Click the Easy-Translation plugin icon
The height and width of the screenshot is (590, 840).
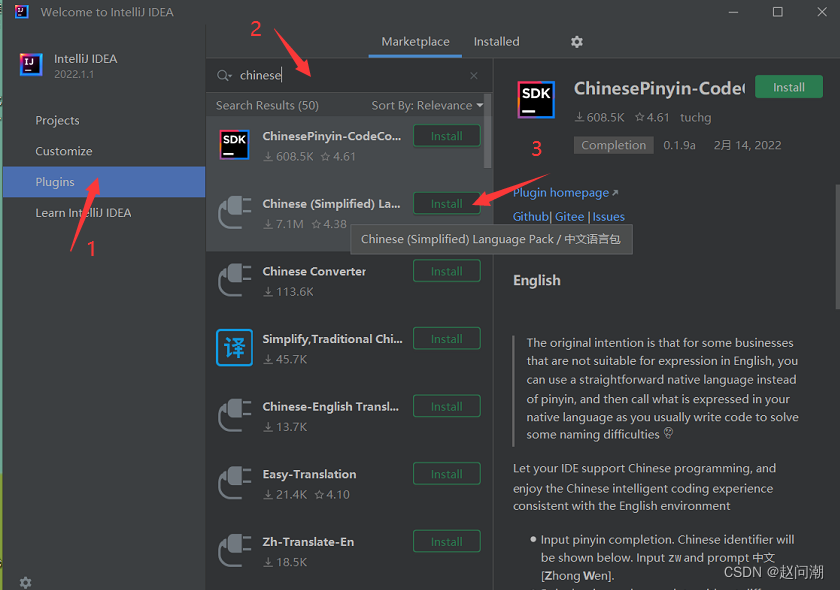pos(234,483)
